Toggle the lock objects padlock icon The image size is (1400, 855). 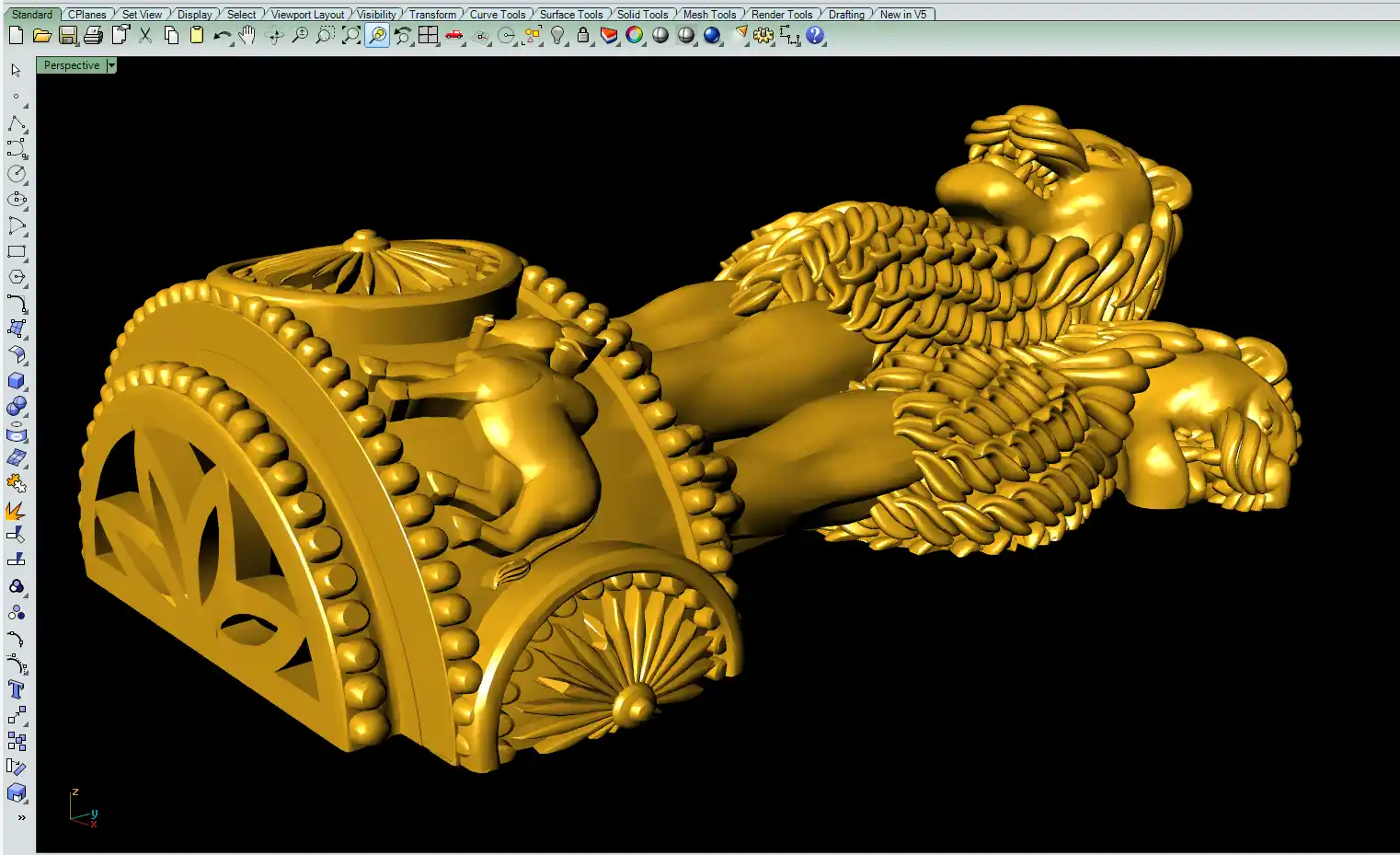[x=583, y=36]
